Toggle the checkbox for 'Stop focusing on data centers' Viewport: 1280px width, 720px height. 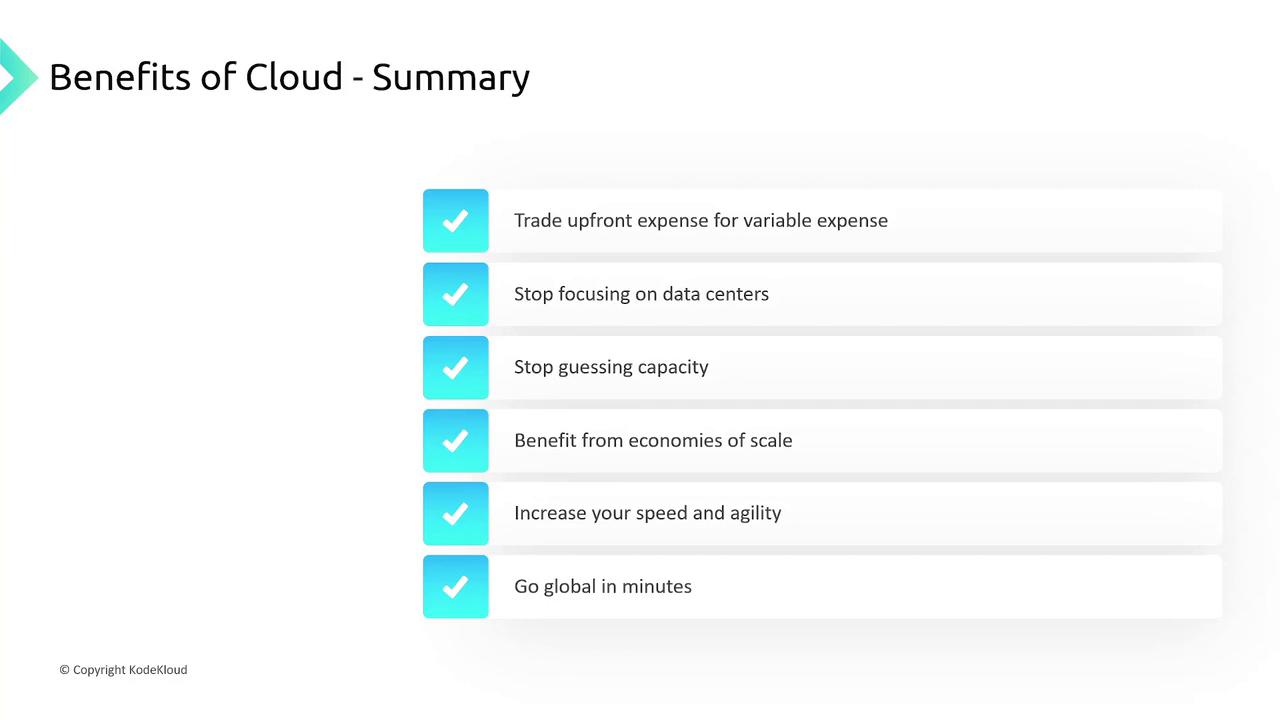456,294
